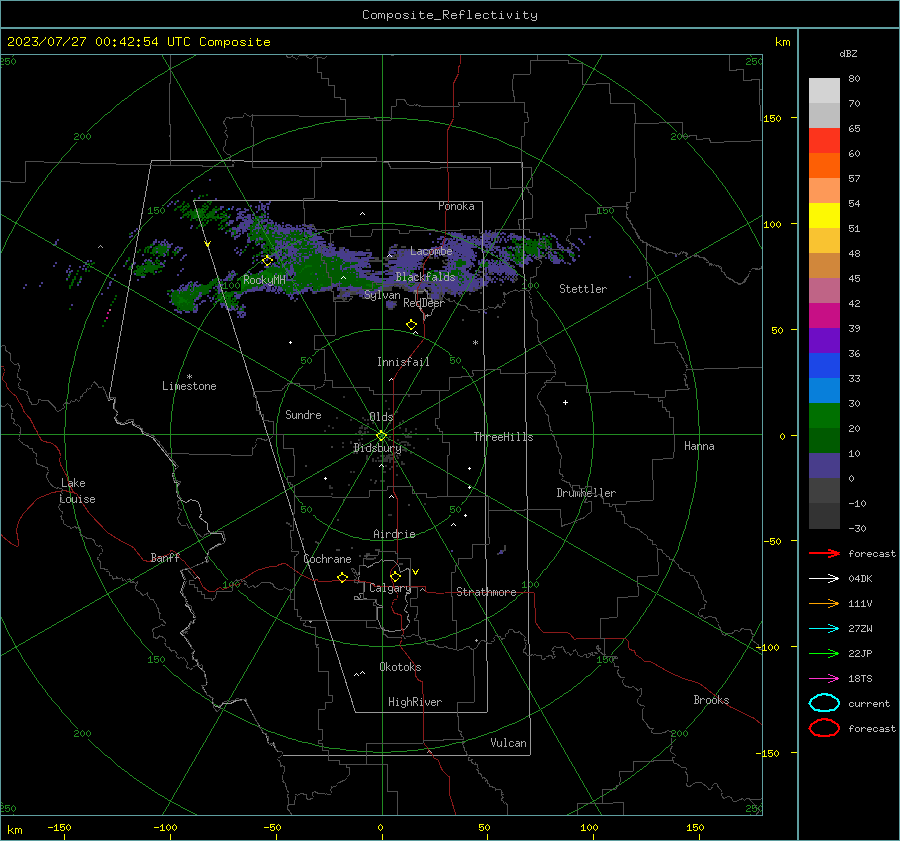Click the 'Cochrane' town label

327,559
